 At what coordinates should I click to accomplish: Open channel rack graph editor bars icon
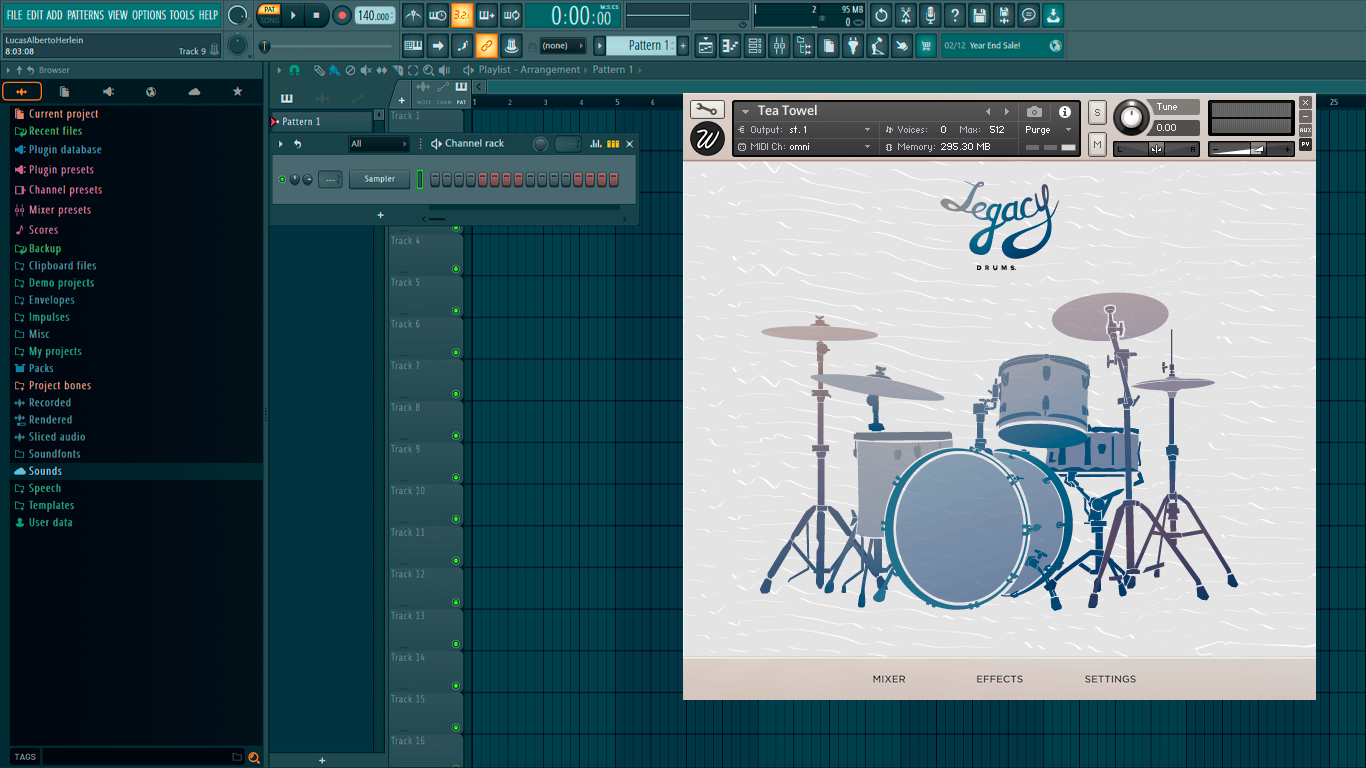tap(596, 144)
